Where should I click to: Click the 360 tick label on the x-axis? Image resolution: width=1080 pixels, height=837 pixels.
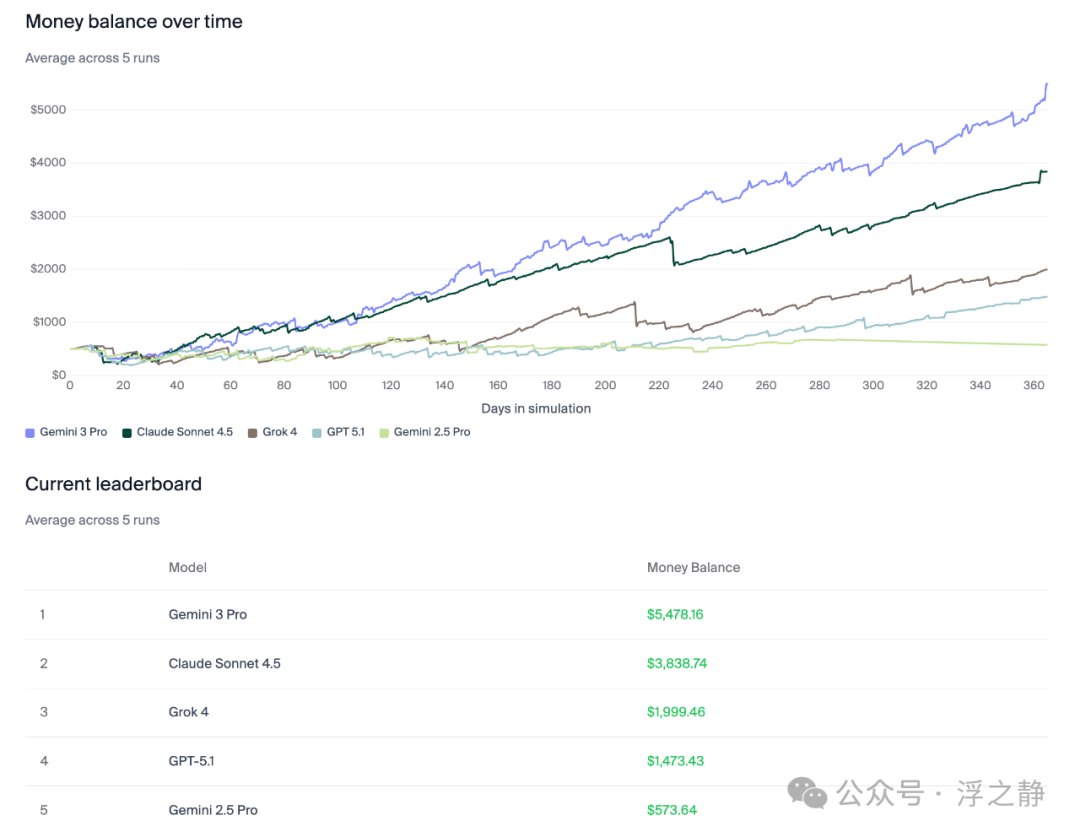(1034, 385)
